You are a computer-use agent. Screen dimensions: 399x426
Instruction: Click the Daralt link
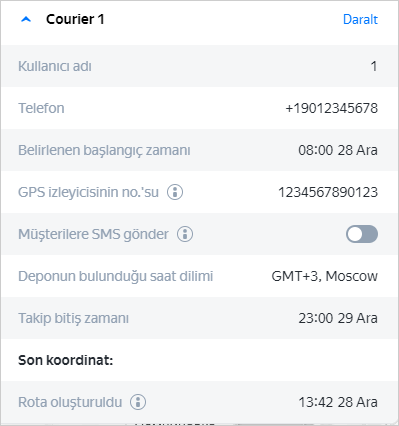360,20
